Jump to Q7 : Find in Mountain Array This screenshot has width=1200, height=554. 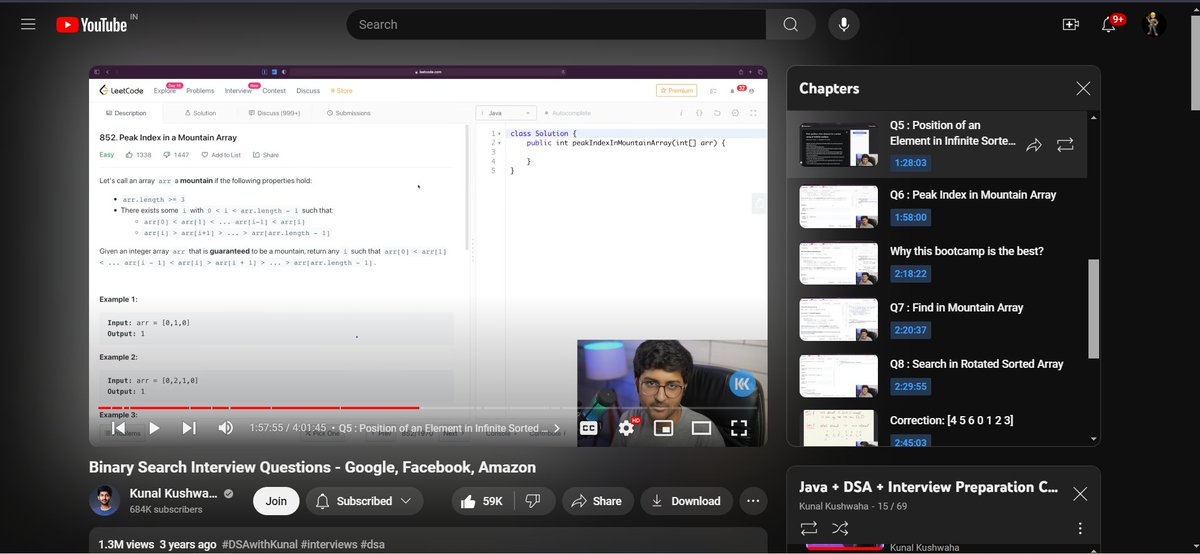point(957,307)
